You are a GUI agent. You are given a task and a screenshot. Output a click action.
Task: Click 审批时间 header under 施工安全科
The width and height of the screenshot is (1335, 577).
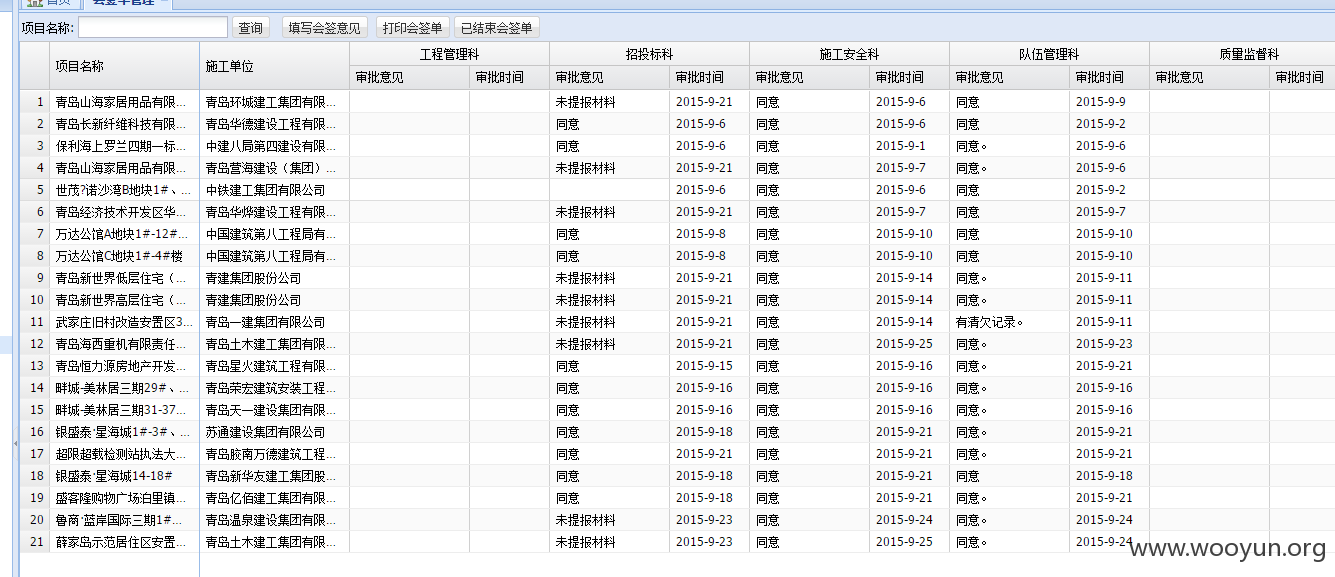point(909,78)
